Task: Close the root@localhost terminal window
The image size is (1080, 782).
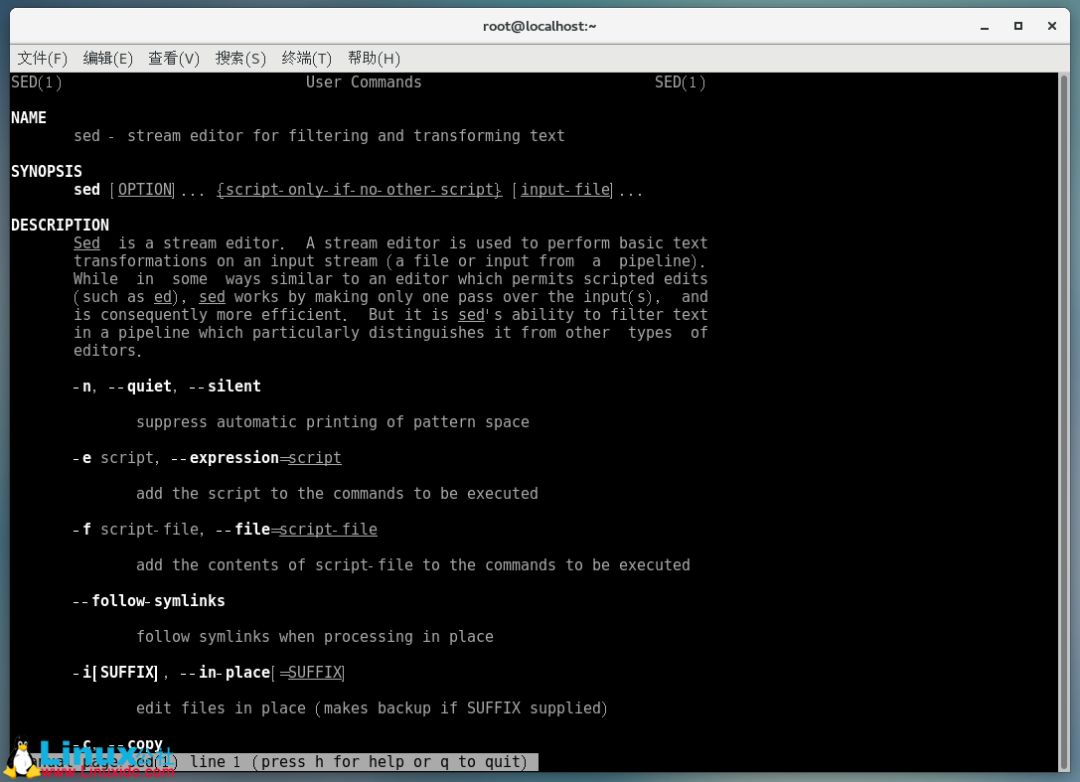Action: coord(1052,26)
